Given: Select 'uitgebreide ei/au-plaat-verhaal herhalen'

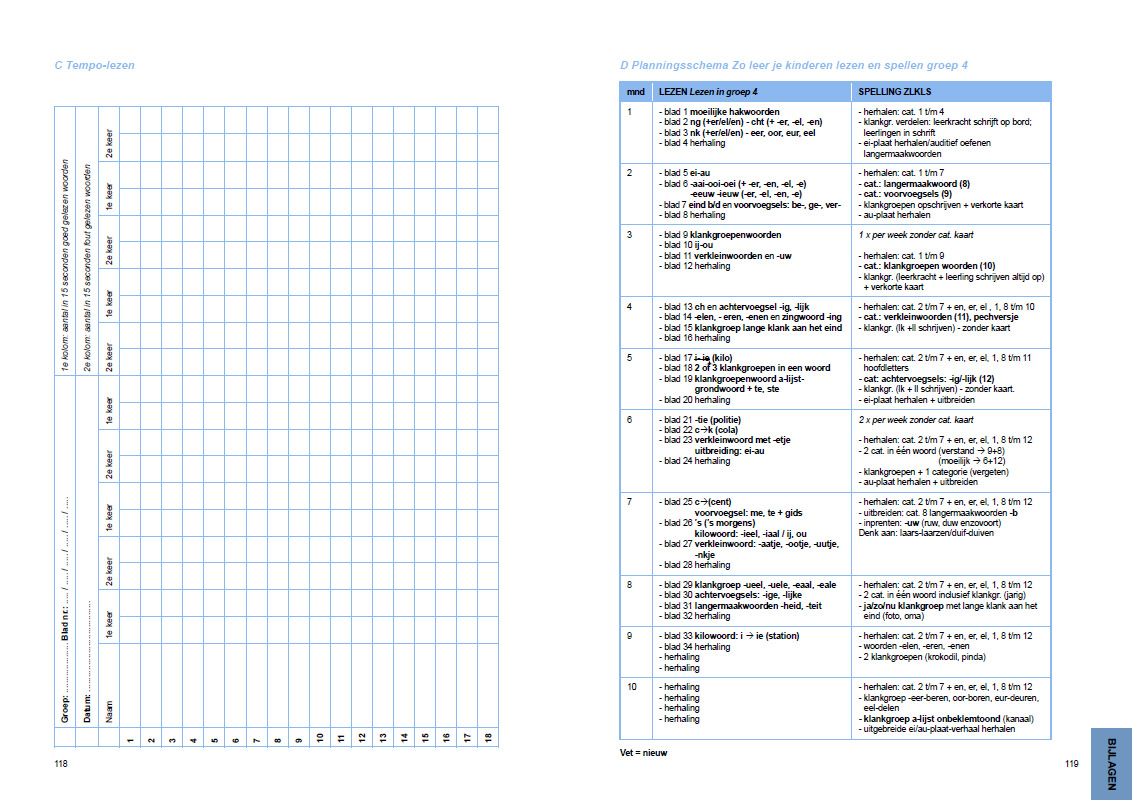Looking at the screenshot, I should (939, 729).
